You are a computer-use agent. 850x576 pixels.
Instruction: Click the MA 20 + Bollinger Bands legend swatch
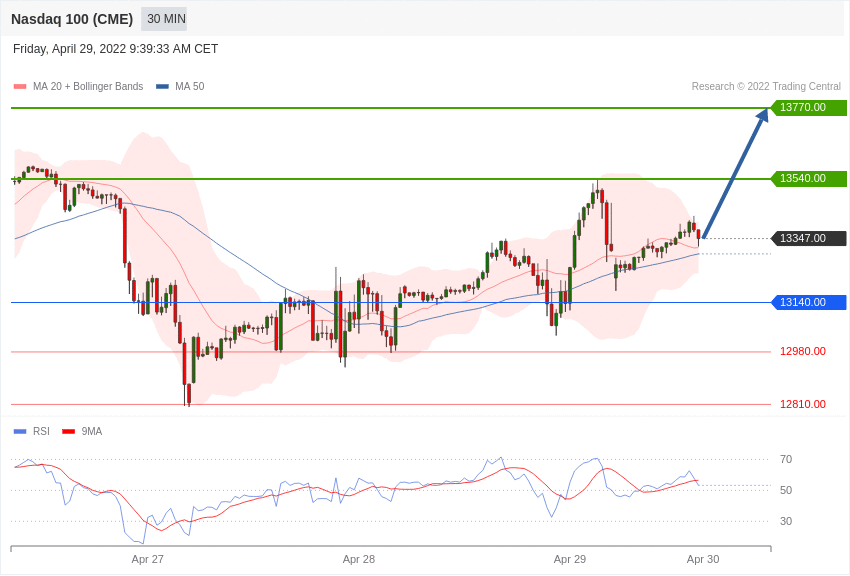point(20,87)
